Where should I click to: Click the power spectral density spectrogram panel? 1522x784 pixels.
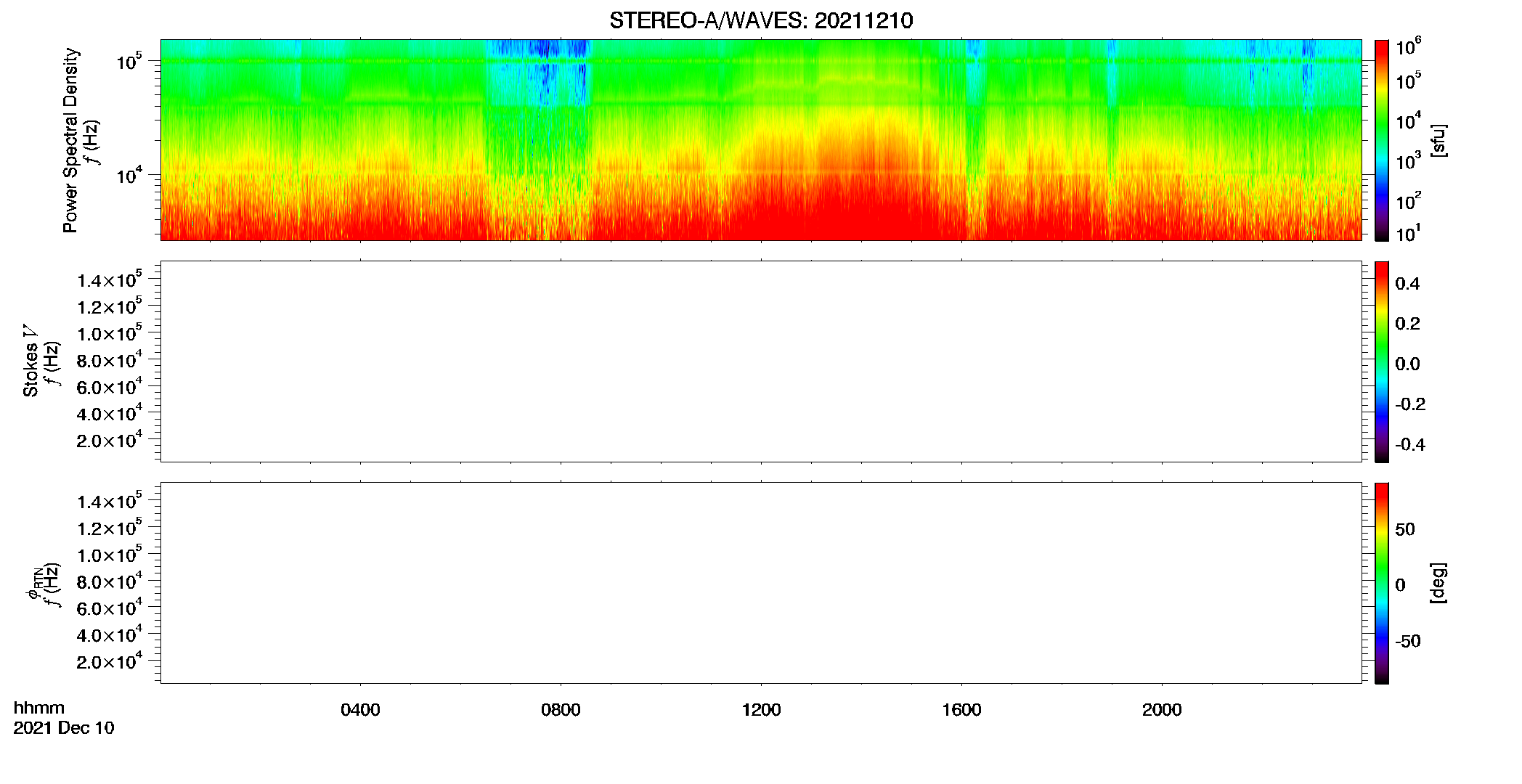(761, 140)
